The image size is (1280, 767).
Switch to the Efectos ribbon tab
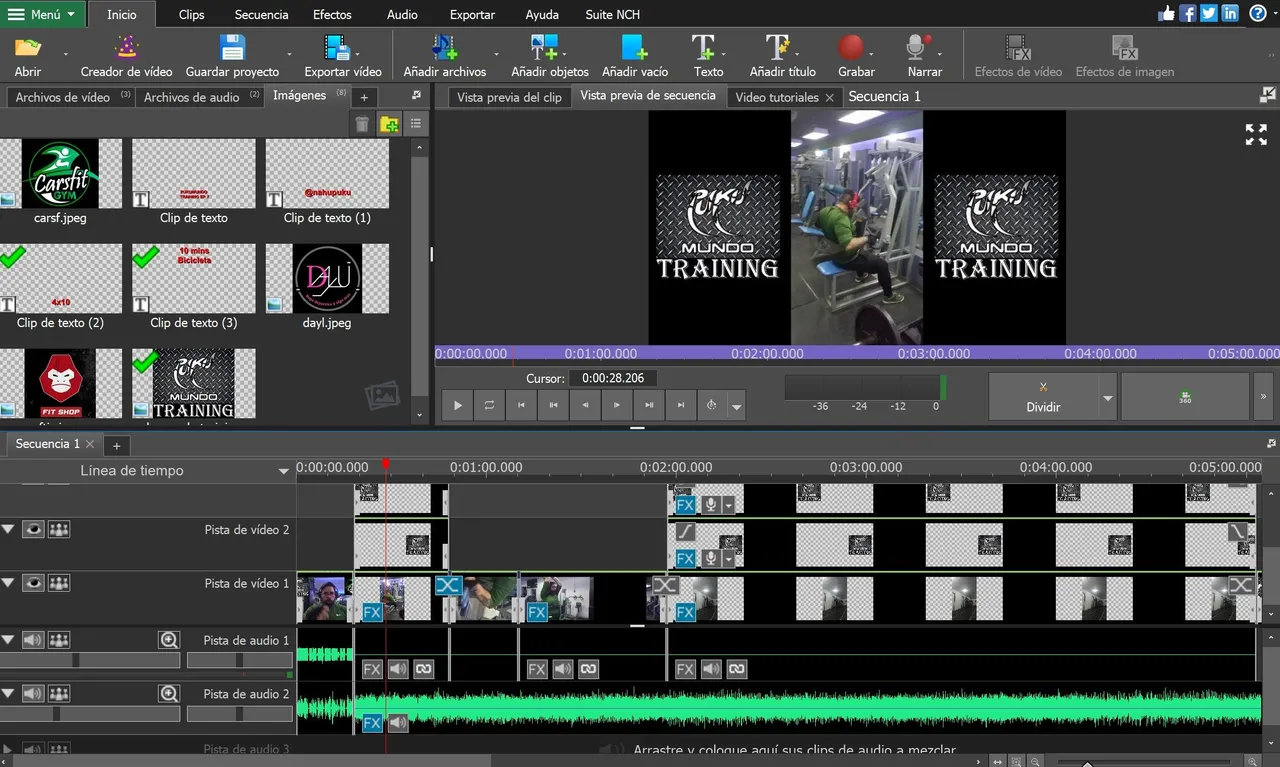[x=332, y=15]
